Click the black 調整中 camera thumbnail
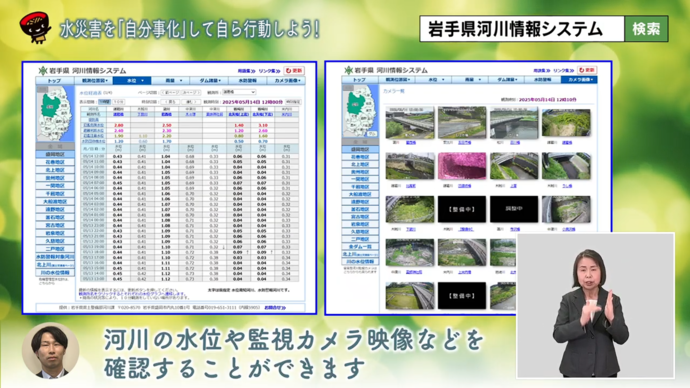 514,209
